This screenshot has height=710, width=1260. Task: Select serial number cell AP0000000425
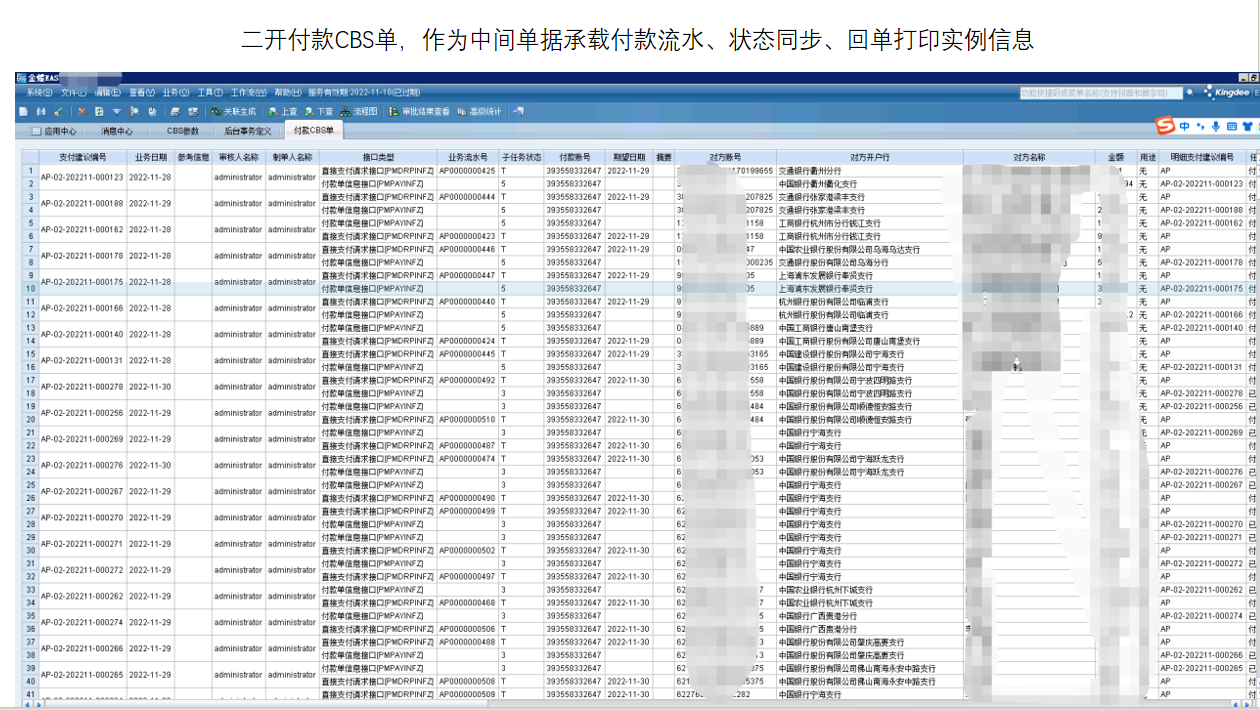tap(468, 171)
